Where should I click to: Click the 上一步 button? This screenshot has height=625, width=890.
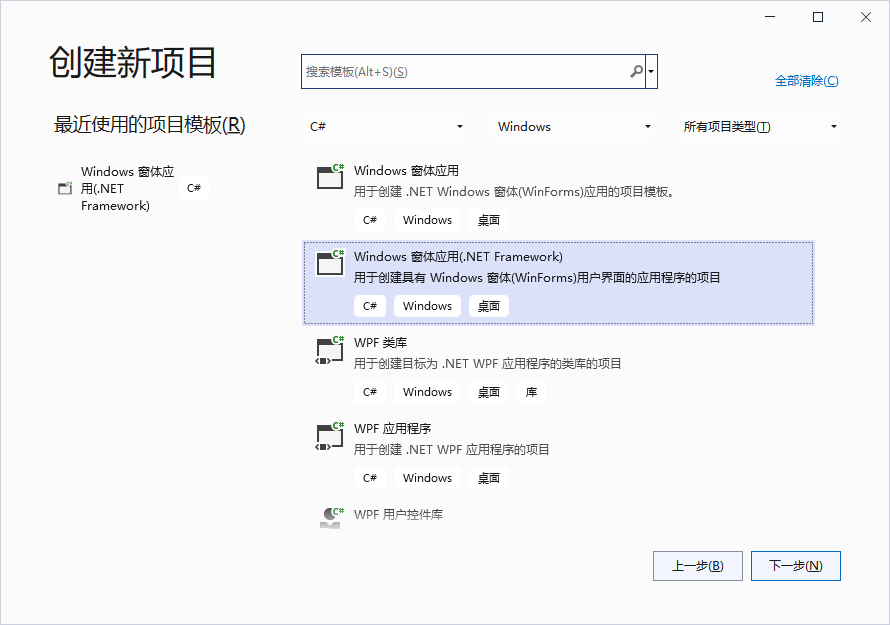pyautogui.click(x=697, y=565)
